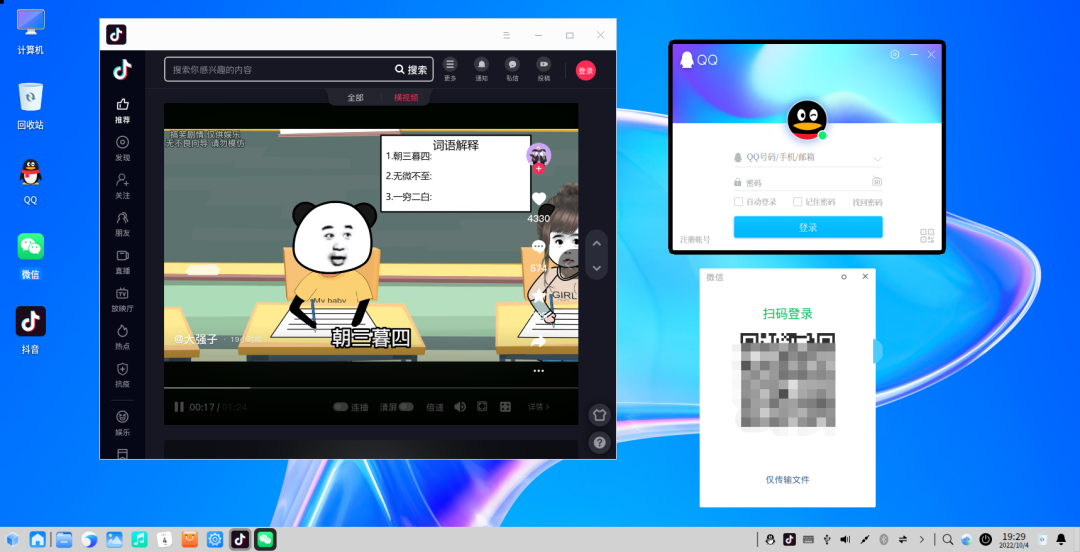
Task: Open 直播 in the Douyin sidebar
Action: coord(123,262)
